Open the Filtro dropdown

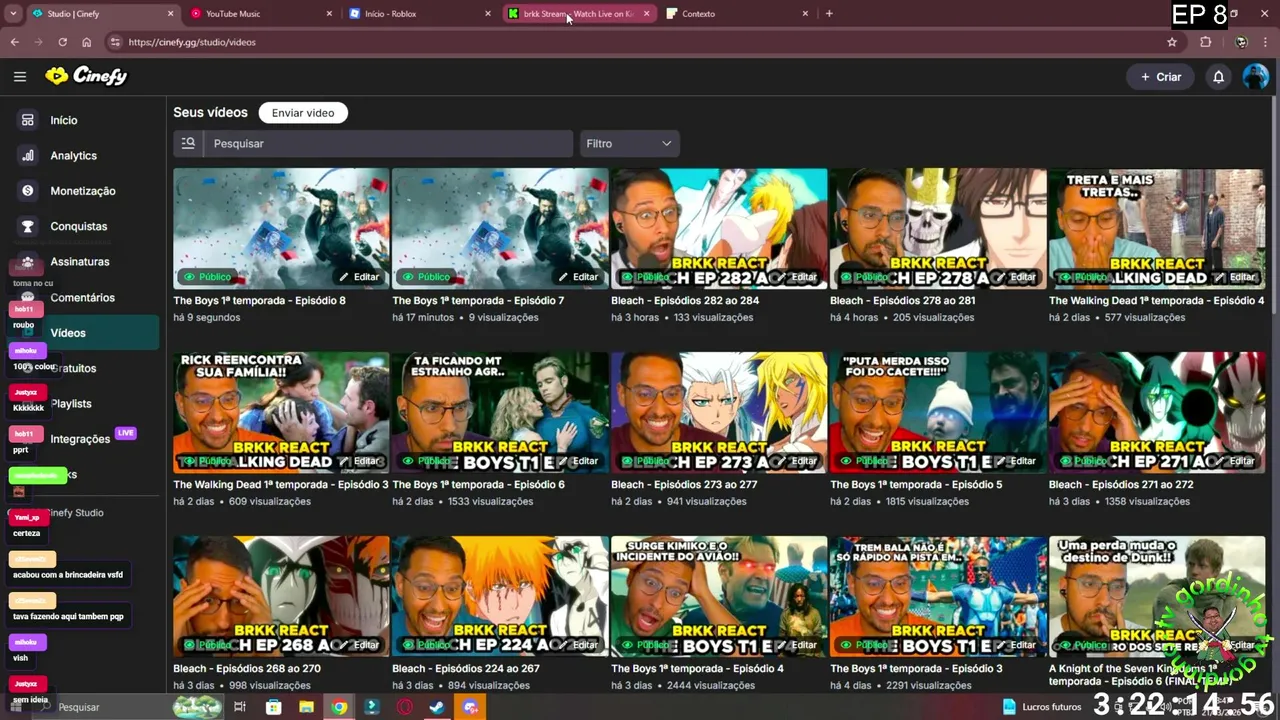629,143
